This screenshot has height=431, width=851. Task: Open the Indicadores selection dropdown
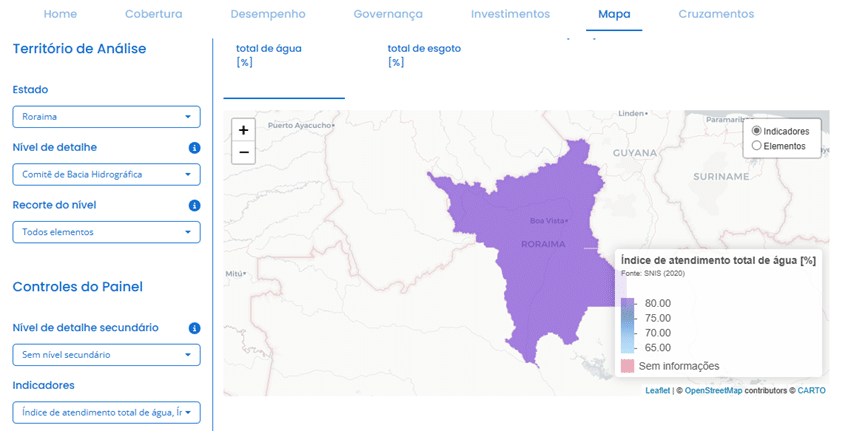(x=106, y=412)
